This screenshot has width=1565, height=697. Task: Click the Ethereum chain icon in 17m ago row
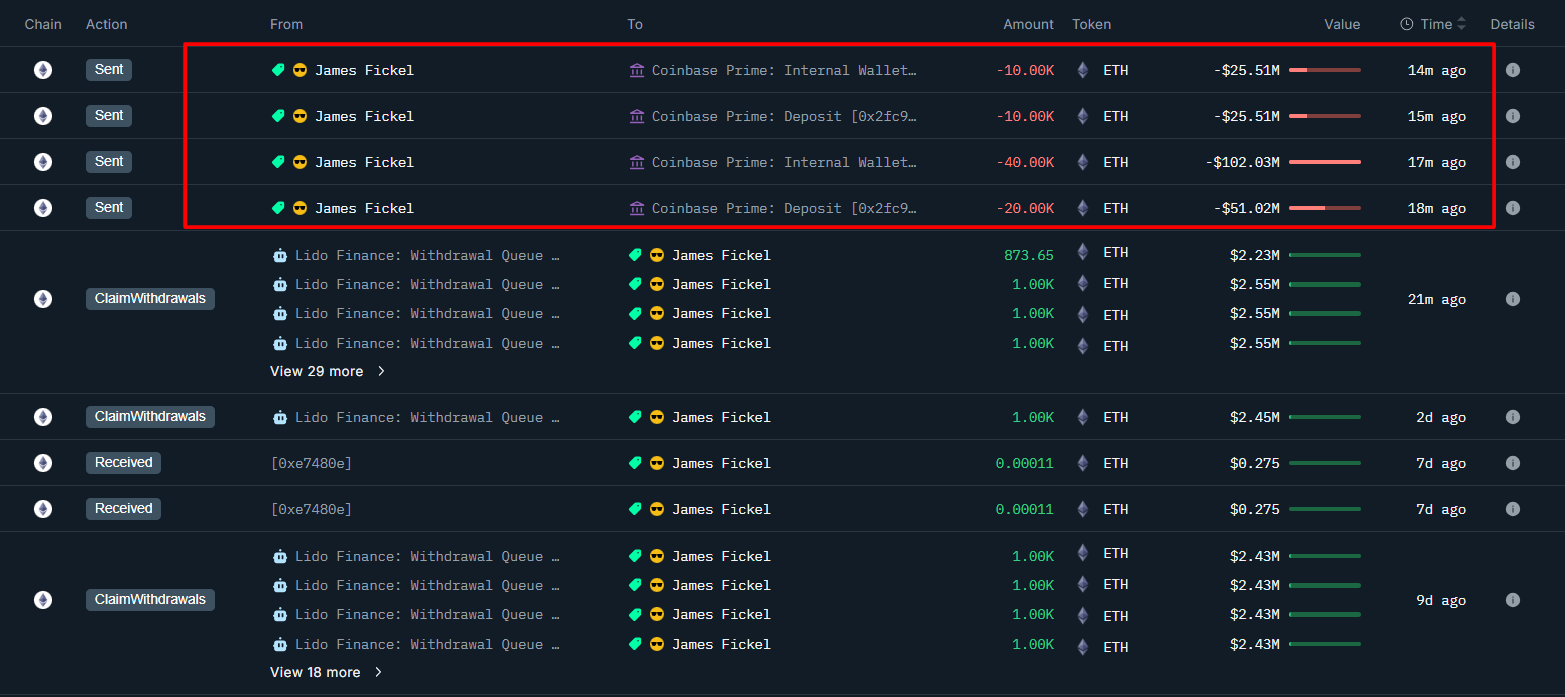click(43, 162)
